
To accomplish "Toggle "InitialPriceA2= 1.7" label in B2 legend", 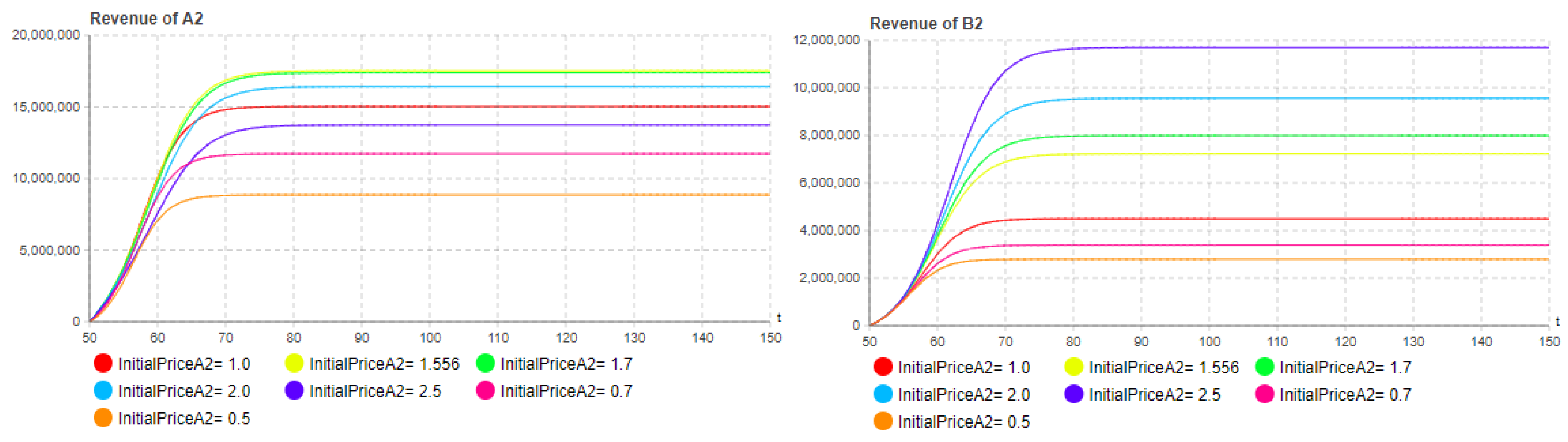I will 1345,367.
